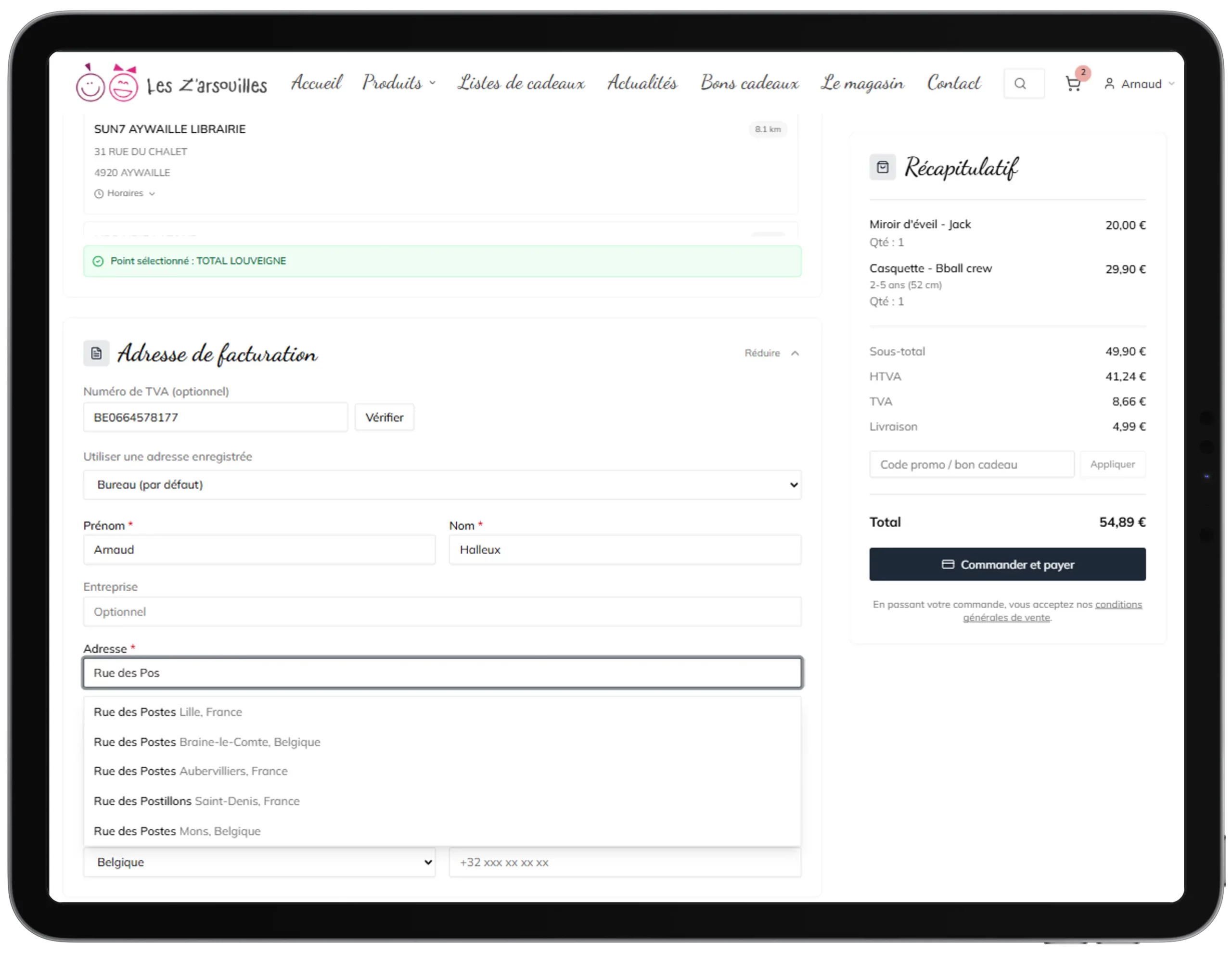The width and height of the screenshot is (1232, 953).
Task: Click the Point sélectionné TOTAL LOUVEIGNE banner
Action: (442, 261)
